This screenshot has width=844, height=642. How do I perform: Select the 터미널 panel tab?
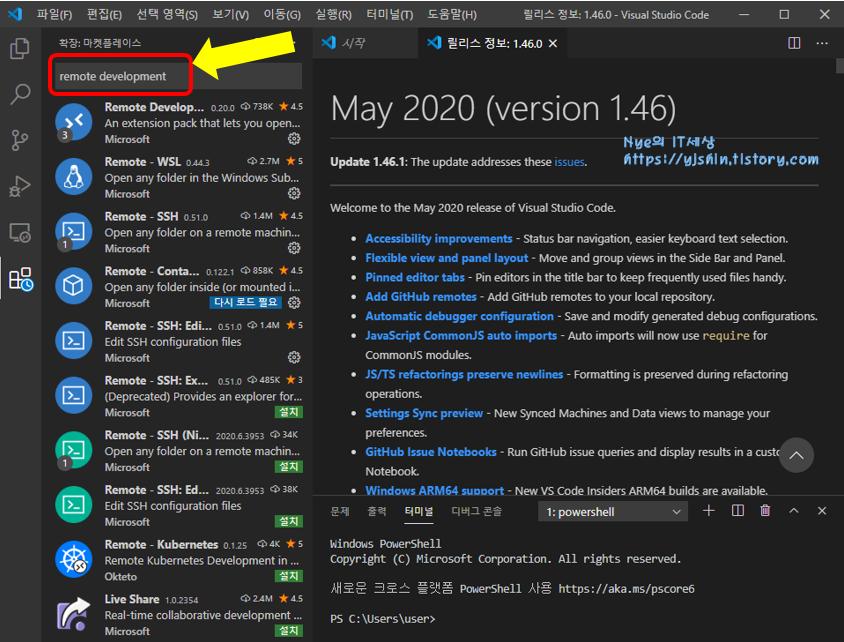coord(419,511)
